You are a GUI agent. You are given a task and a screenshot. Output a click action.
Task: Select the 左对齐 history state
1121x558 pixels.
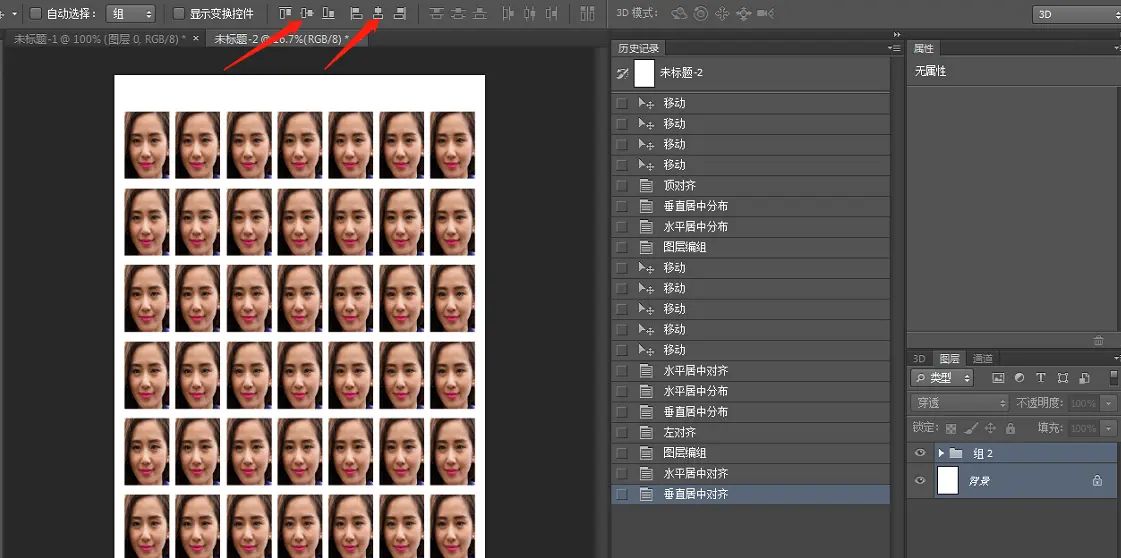[x=751, y=432]
